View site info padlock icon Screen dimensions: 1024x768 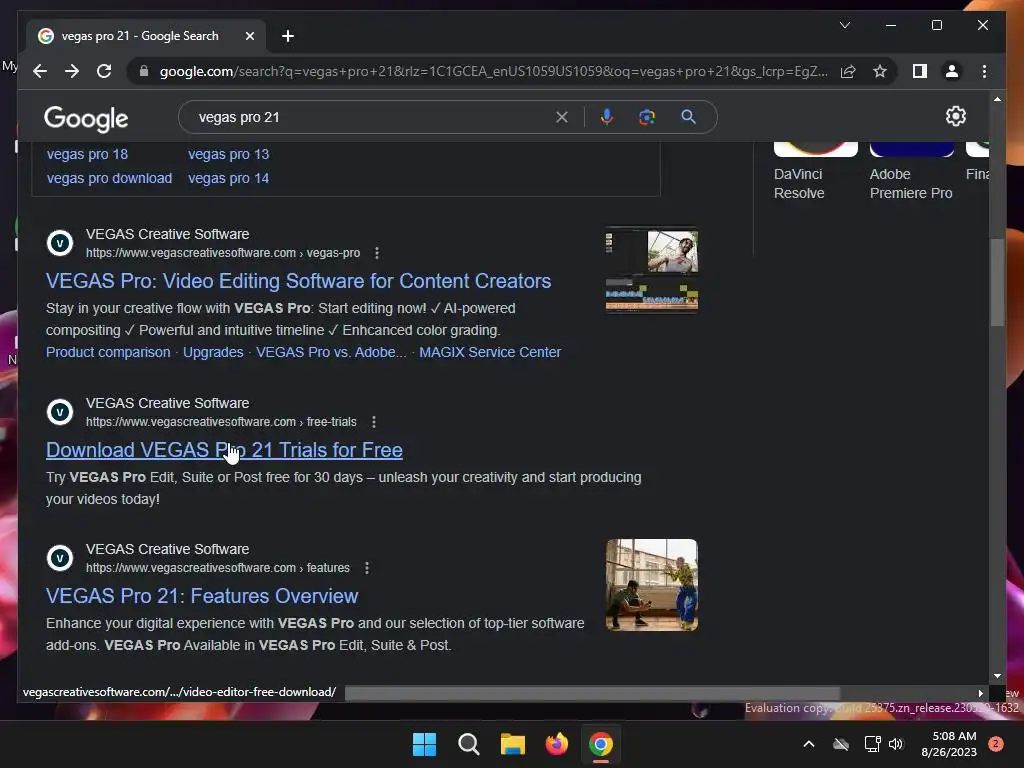144,71
